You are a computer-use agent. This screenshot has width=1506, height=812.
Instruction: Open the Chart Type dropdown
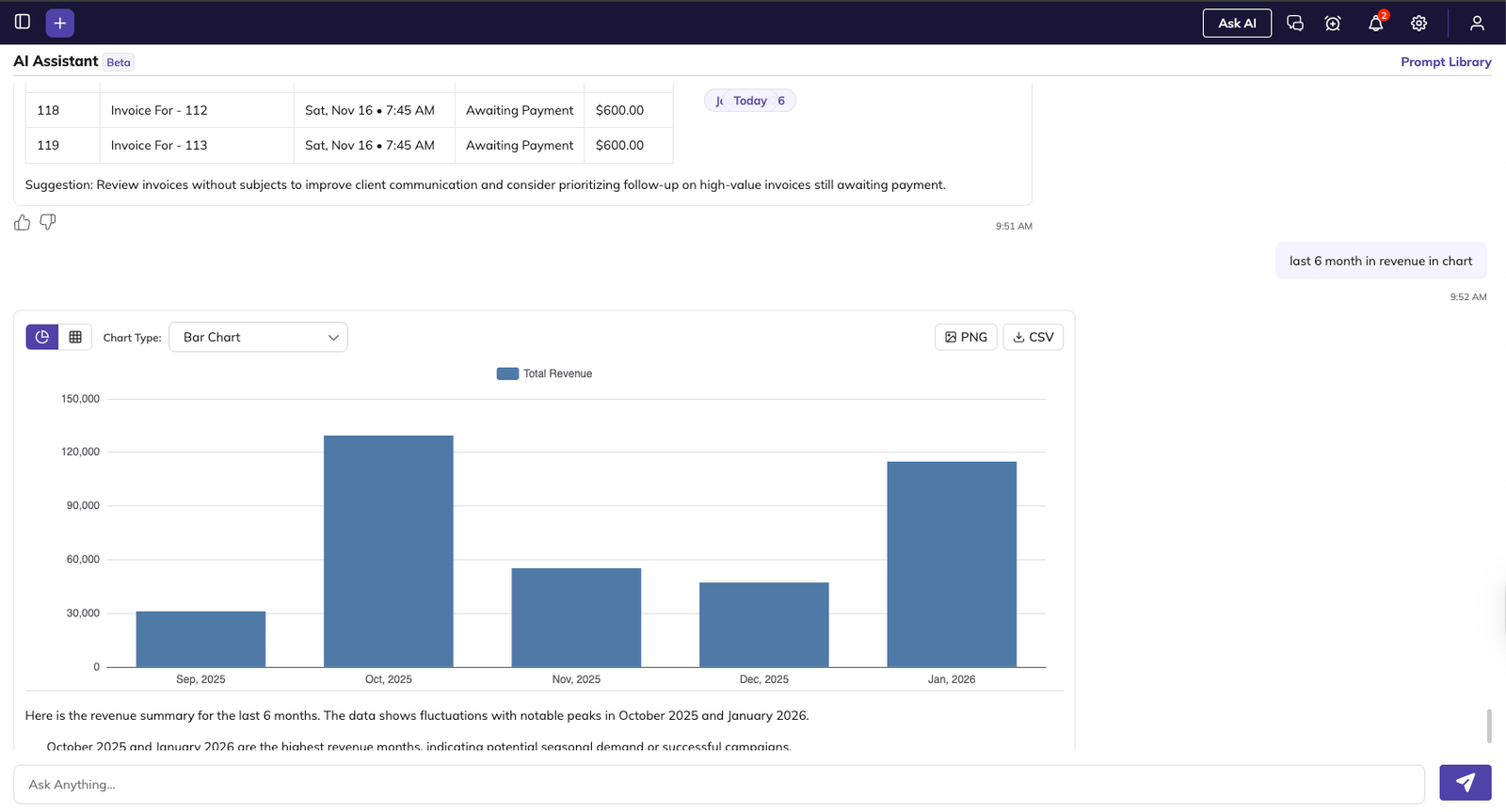coord(257,337)
